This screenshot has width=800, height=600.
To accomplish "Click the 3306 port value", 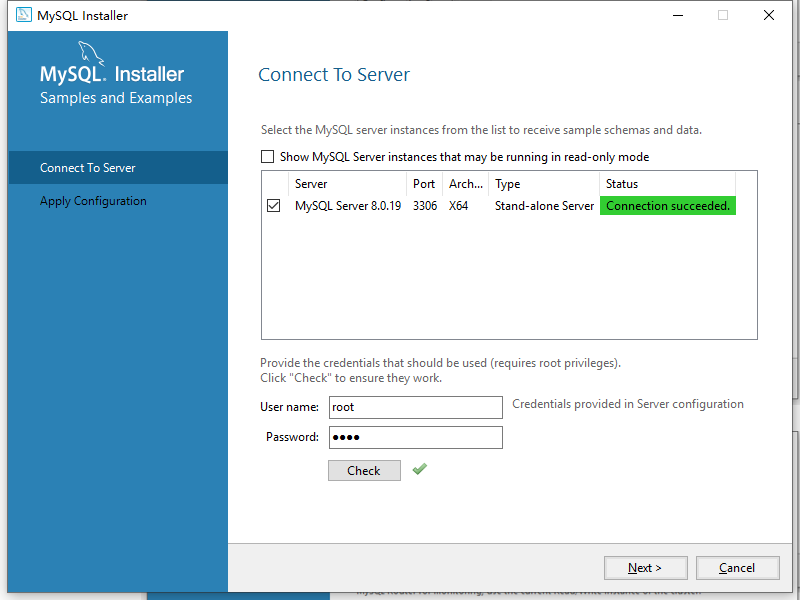I will 425,206.
